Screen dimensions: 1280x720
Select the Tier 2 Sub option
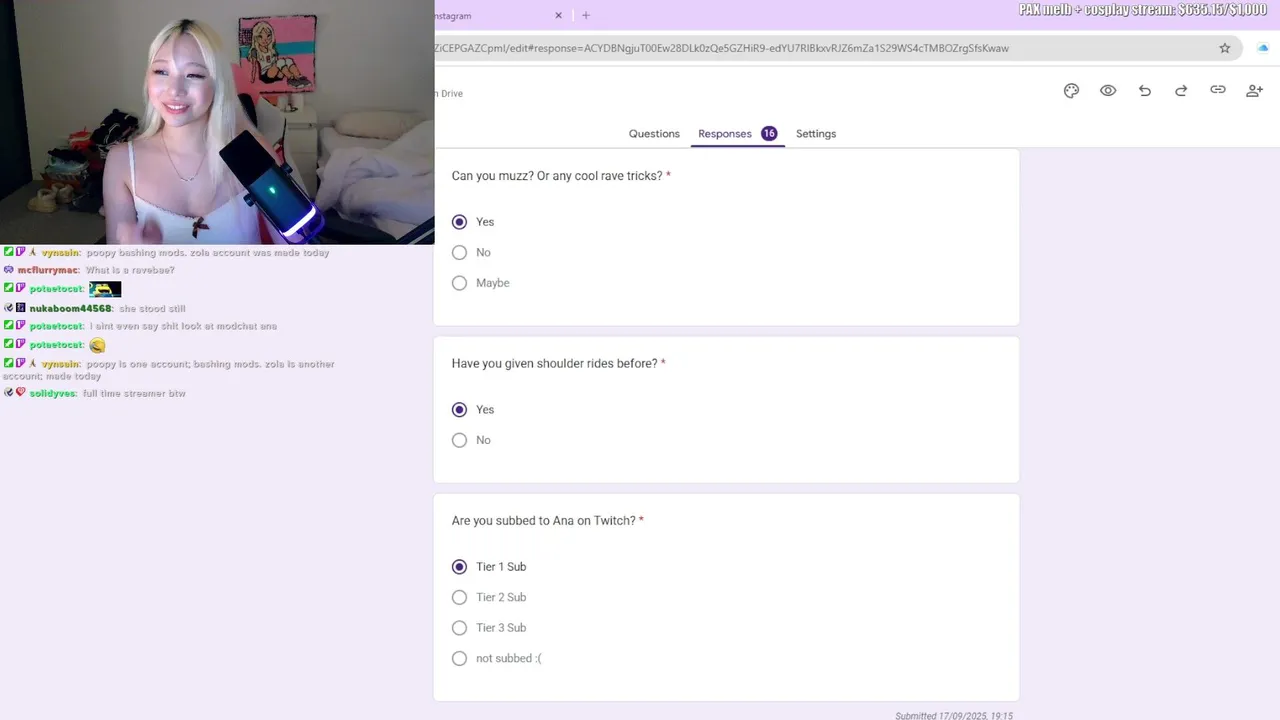[x=489, y=597]
